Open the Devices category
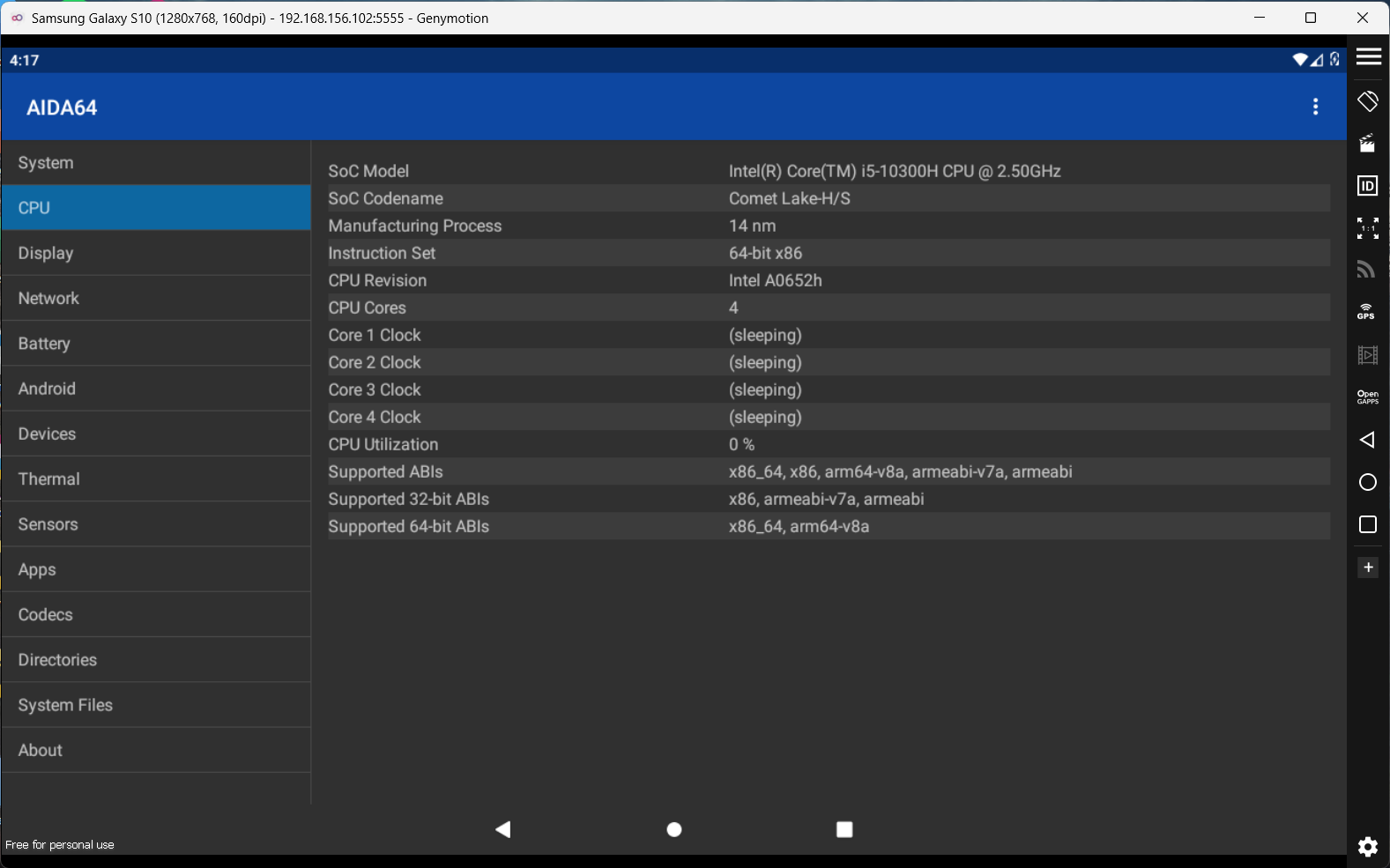Image resolution: width=1390 pixels, height=868 pixels. [x=156, y=434]
